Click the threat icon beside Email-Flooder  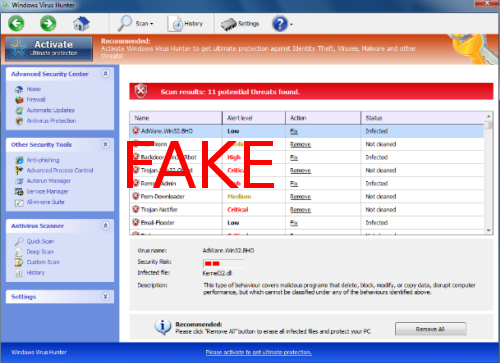click(x=136, y=222)
